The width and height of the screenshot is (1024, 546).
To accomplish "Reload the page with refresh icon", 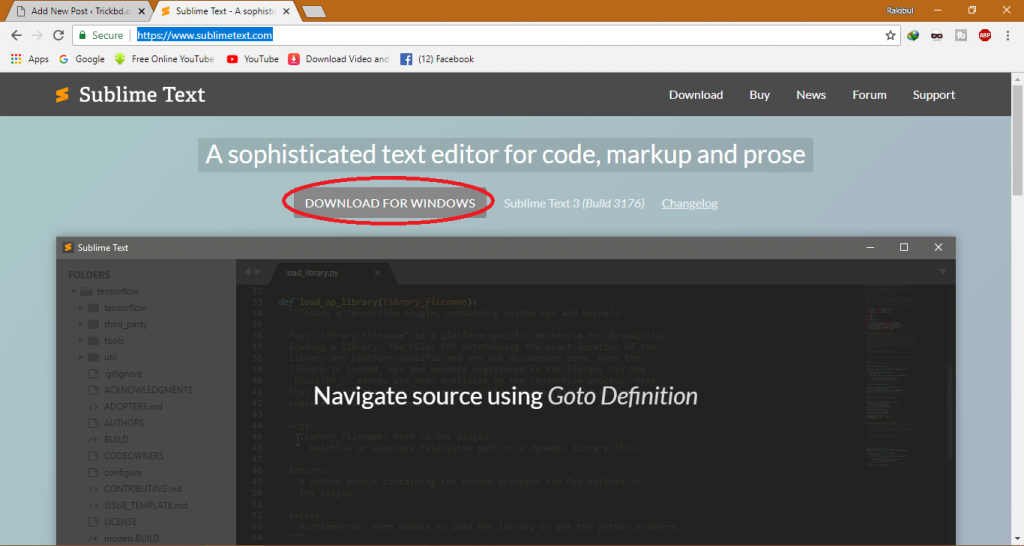I will [58, 35].
